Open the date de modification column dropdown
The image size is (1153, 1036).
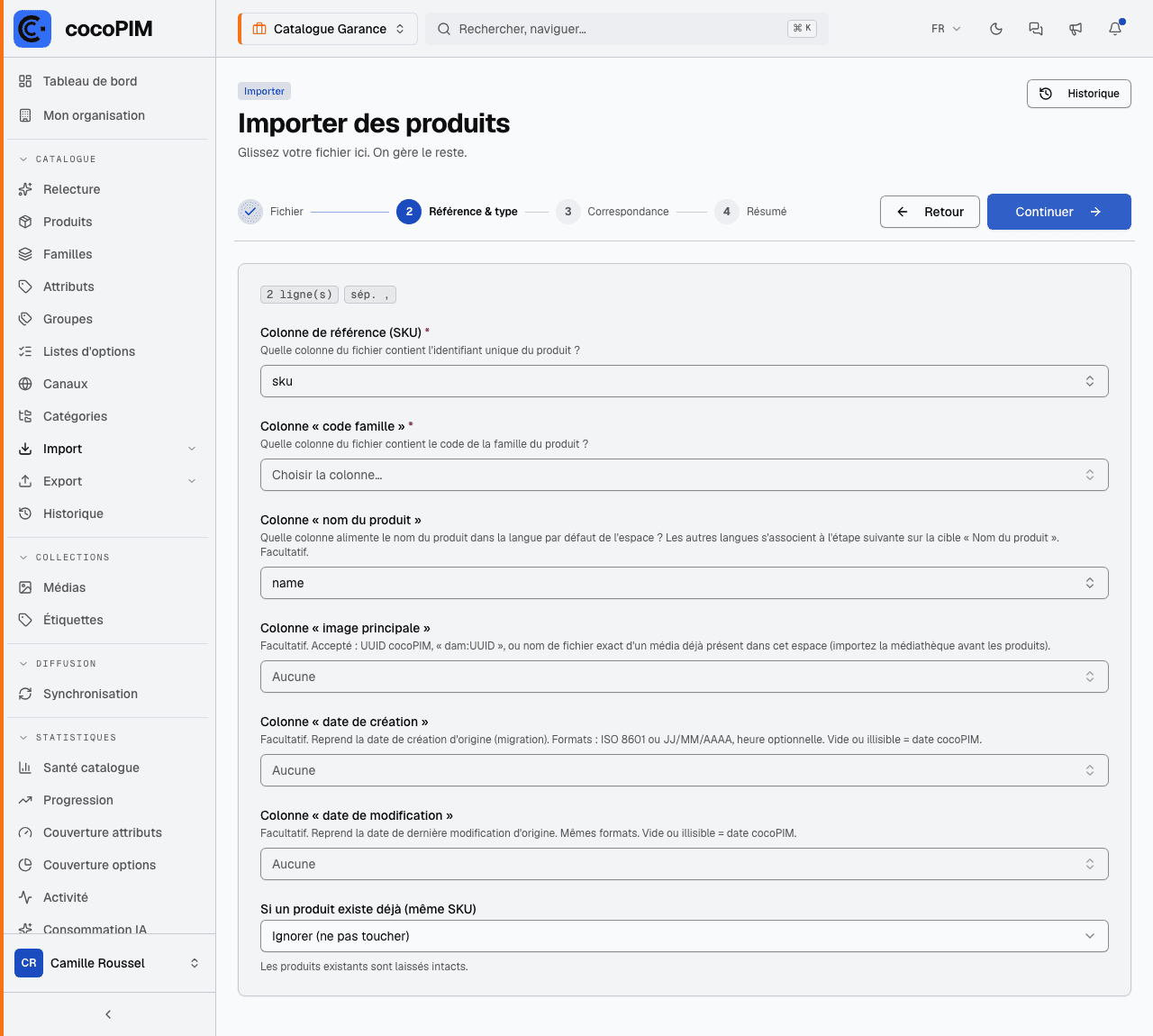tap(684, 864)
